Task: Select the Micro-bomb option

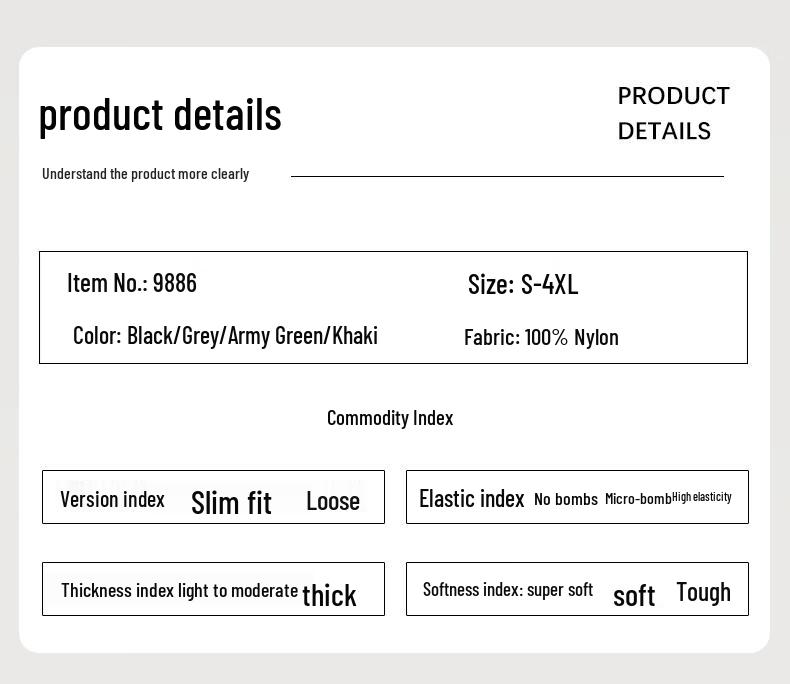Action: [638, 499]
